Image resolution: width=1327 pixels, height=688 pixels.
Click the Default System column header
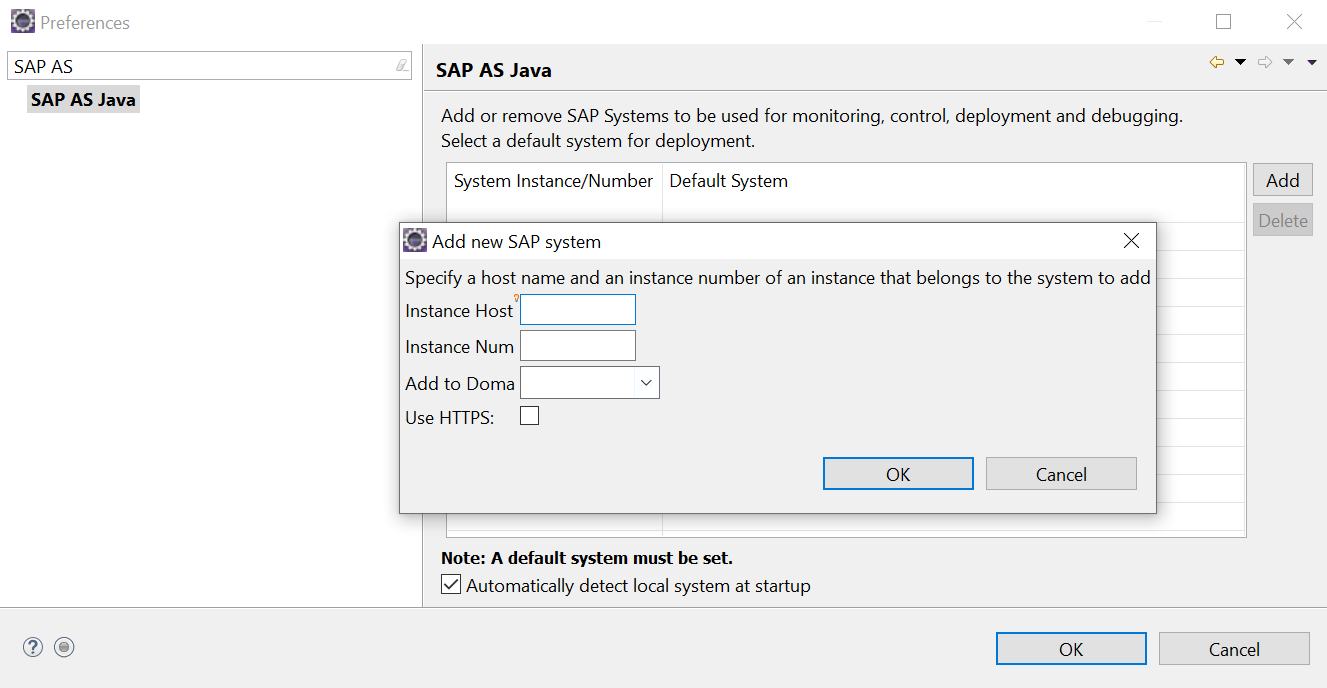(729, 181)
